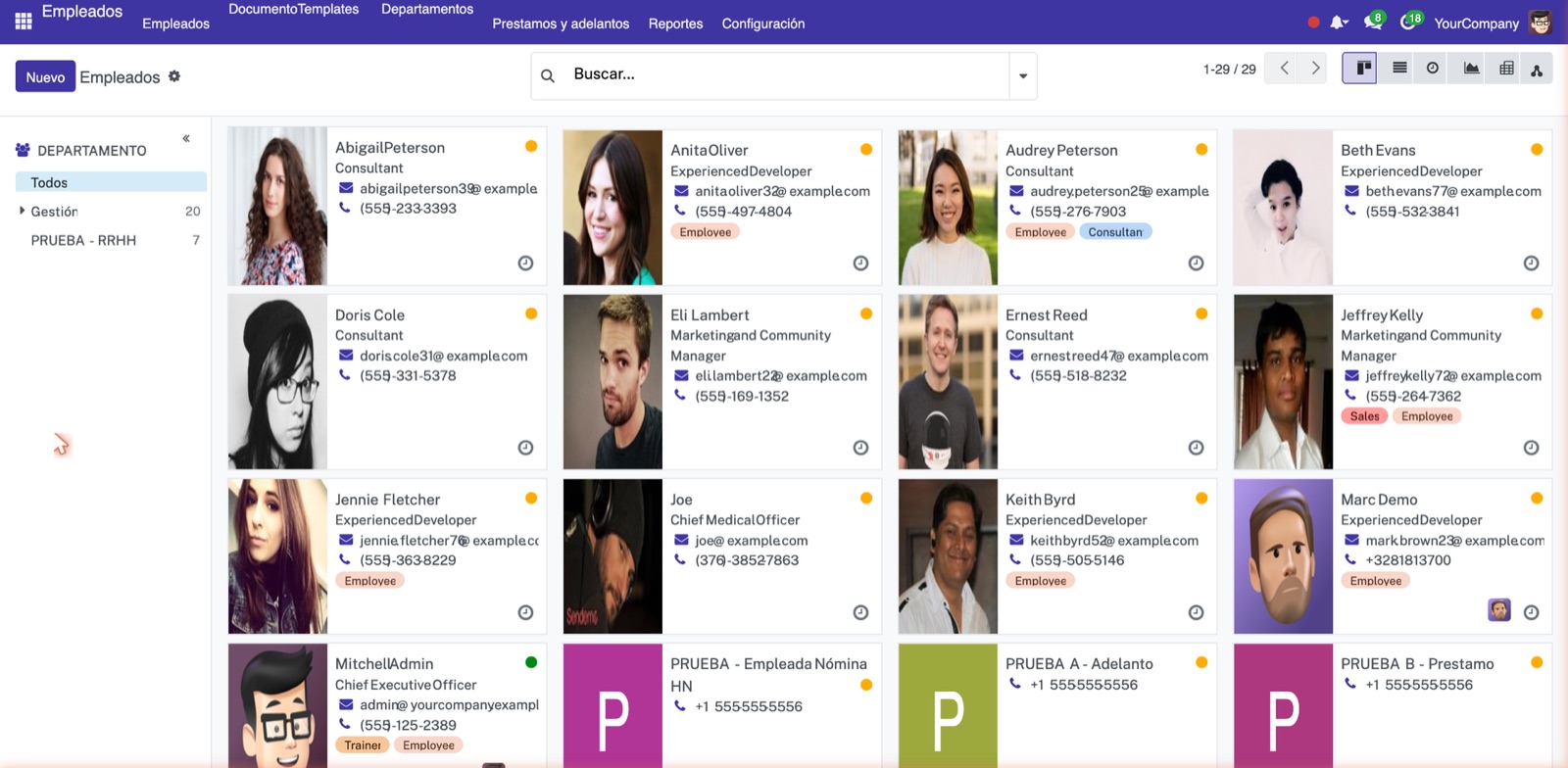This screenshot has width=1568, height=768.
Task: Open the Configuración menu
Action: click(763, 24)
